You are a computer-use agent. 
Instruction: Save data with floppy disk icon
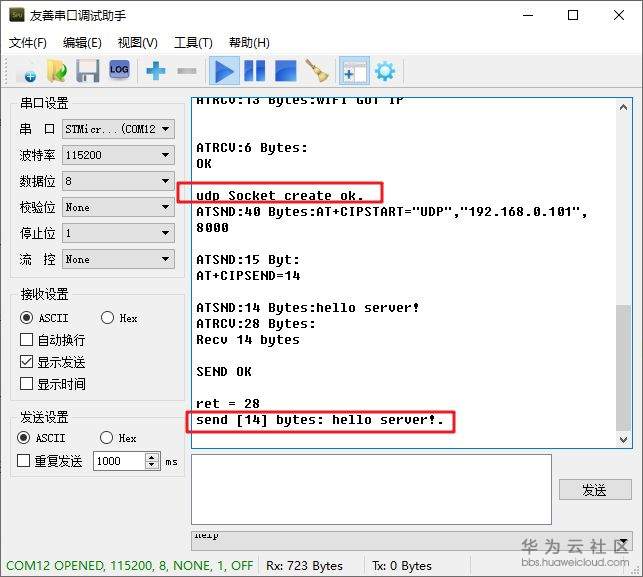pyautogui.click(x=87, y=71)
